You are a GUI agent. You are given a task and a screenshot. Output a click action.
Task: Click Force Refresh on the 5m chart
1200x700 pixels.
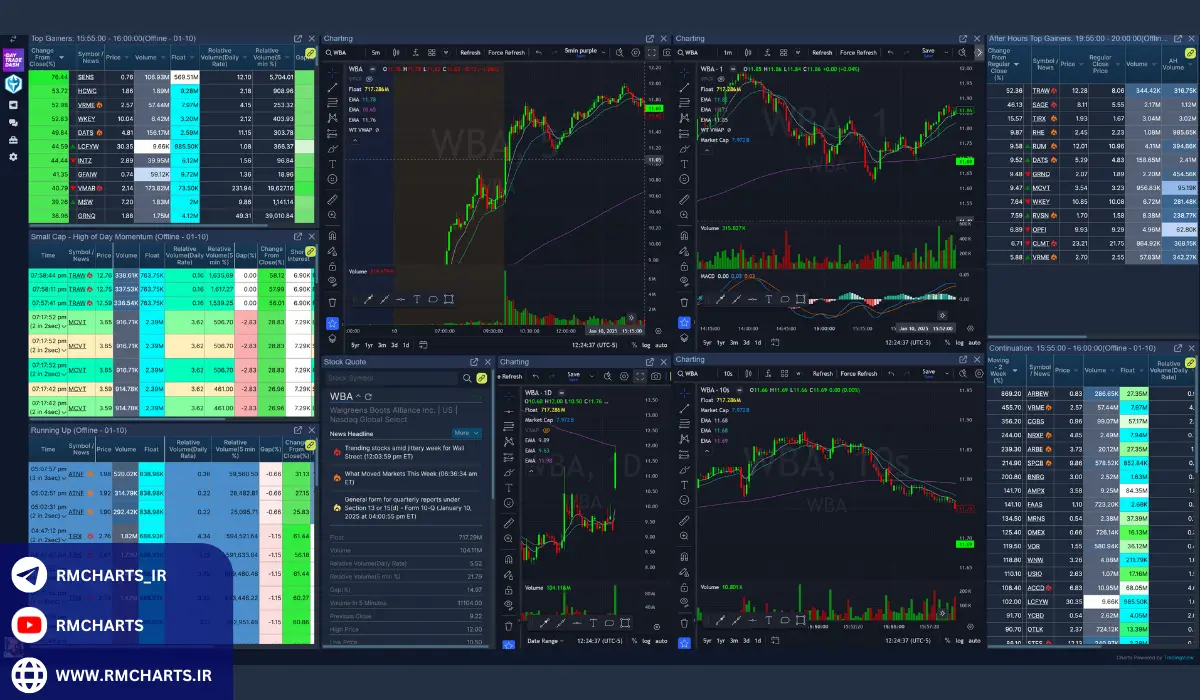[x=508, y=52]
